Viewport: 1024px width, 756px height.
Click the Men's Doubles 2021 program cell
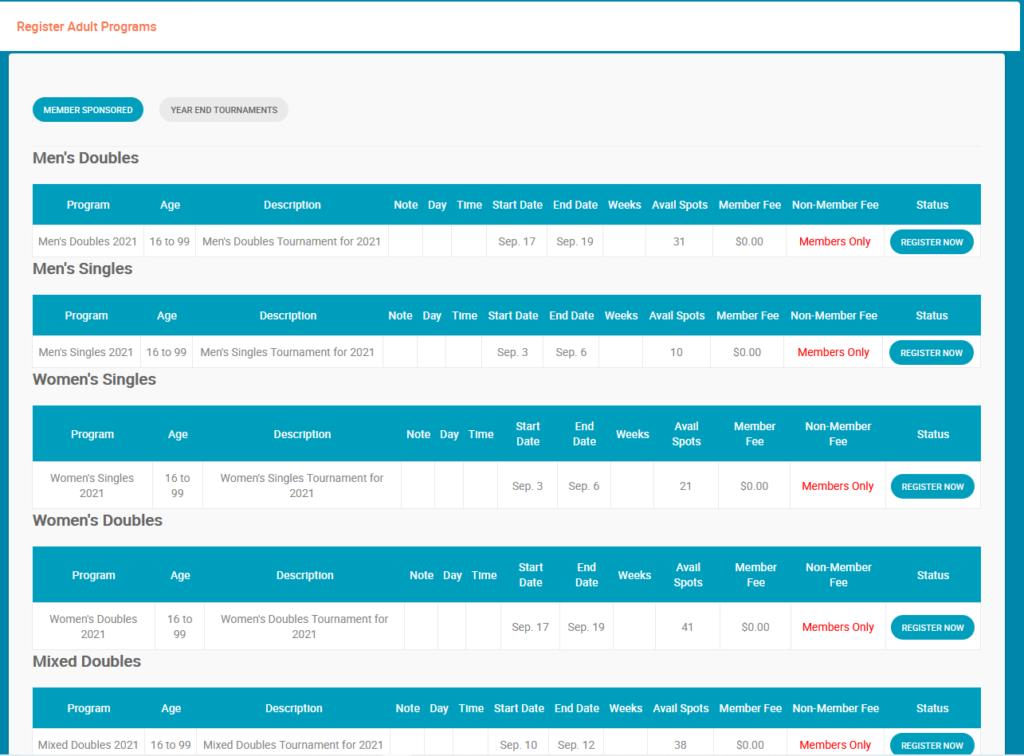(x=88, y=242)
